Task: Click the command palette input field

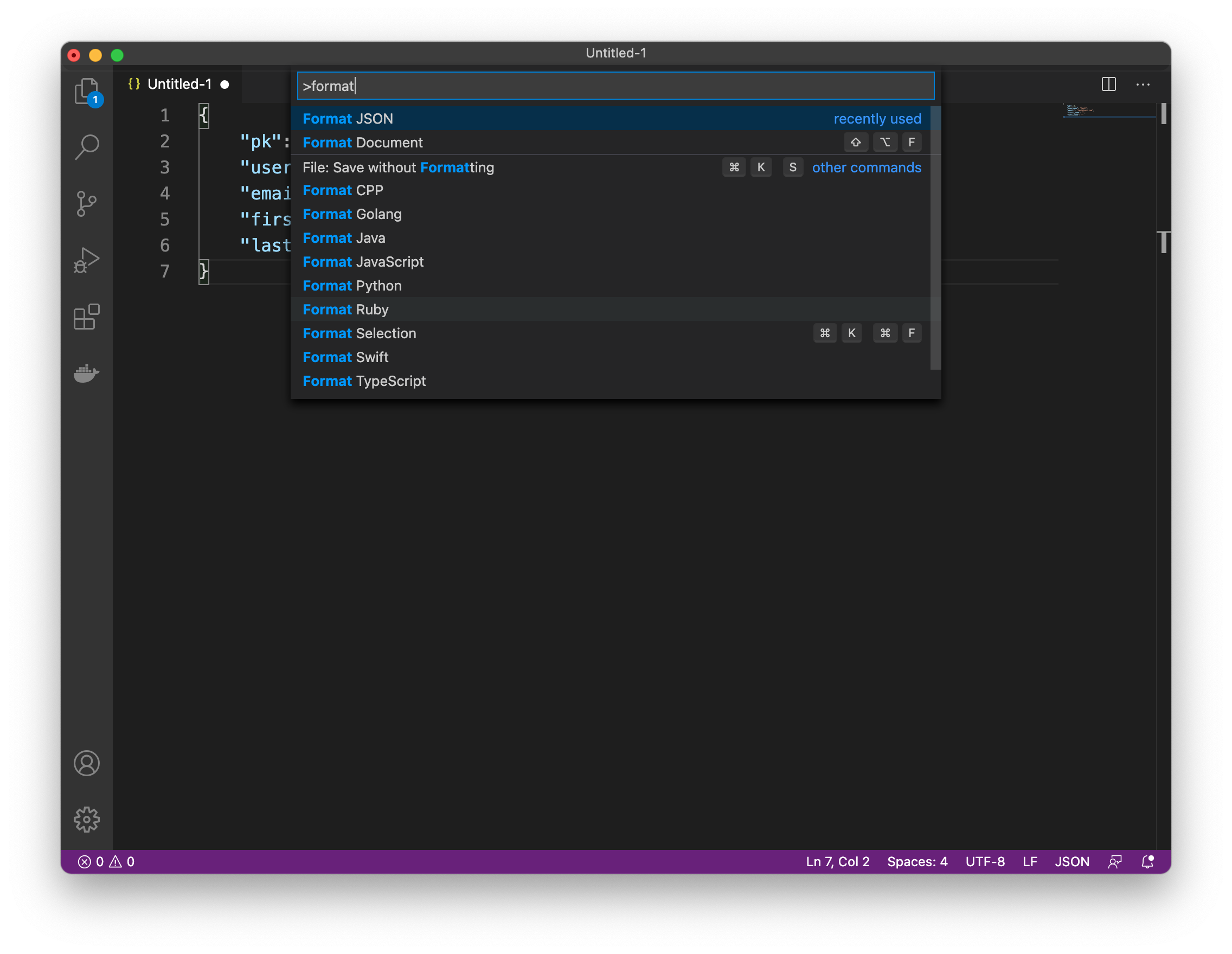Action: click(615, 86)
